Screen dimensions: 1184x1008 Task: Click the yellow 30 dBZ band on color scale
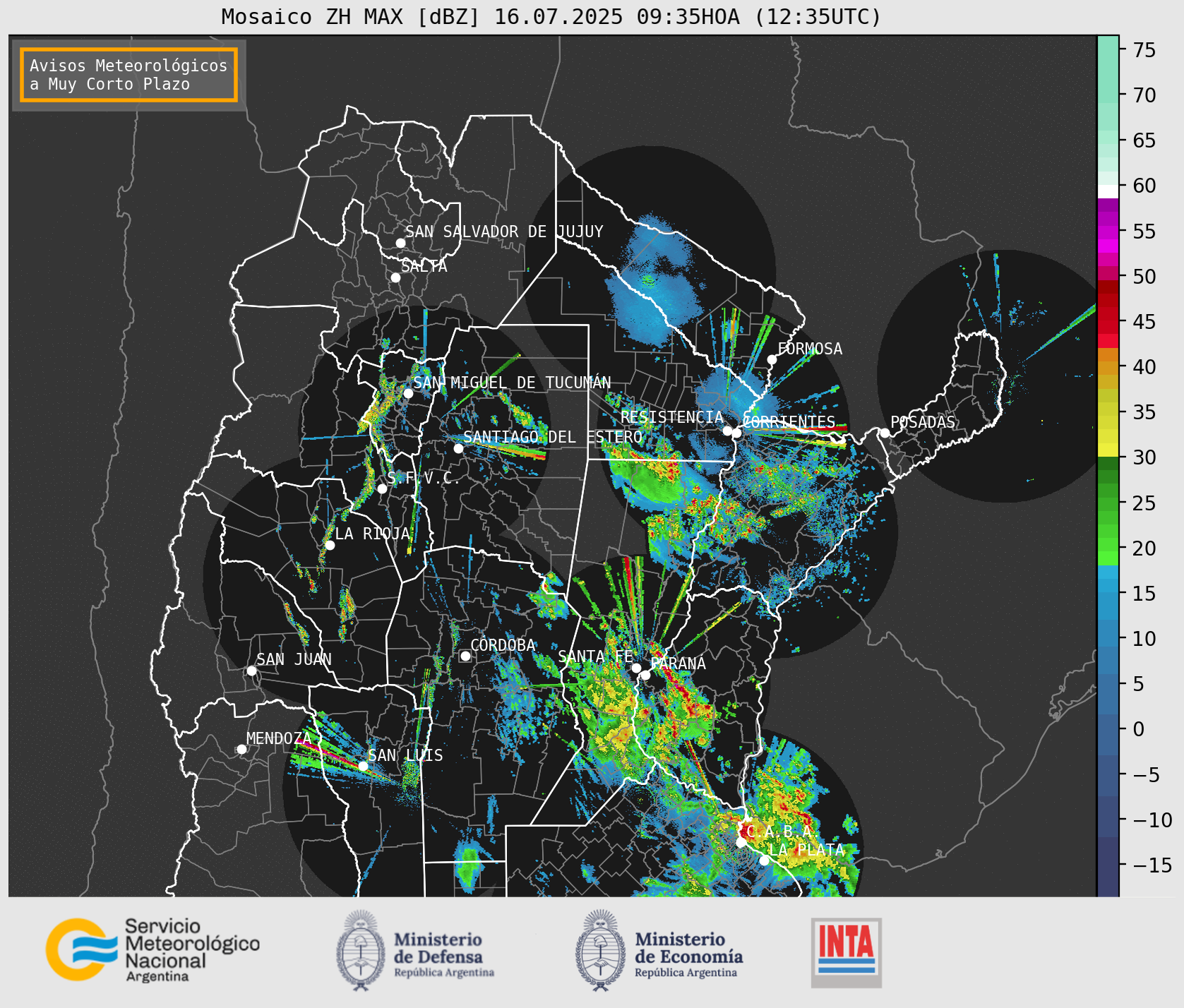1108,450
